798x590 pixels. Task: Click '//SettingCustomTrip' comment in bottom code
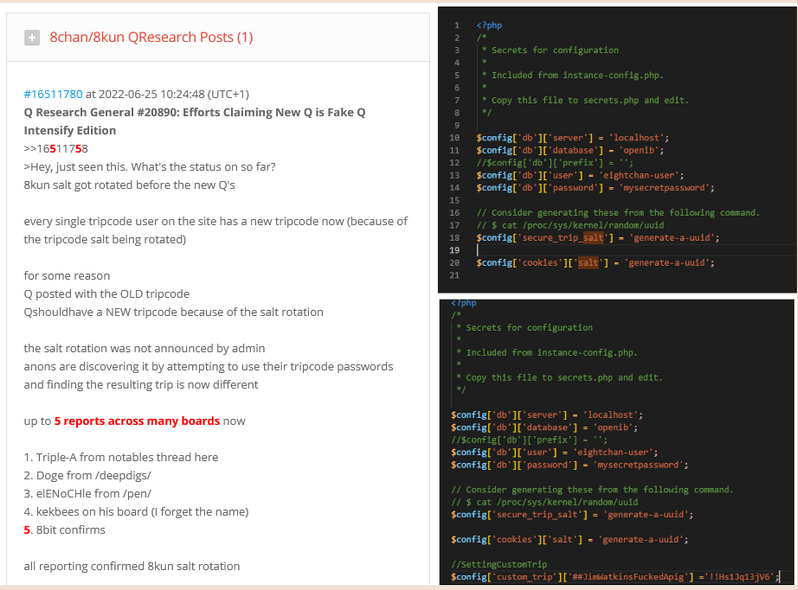499,564
